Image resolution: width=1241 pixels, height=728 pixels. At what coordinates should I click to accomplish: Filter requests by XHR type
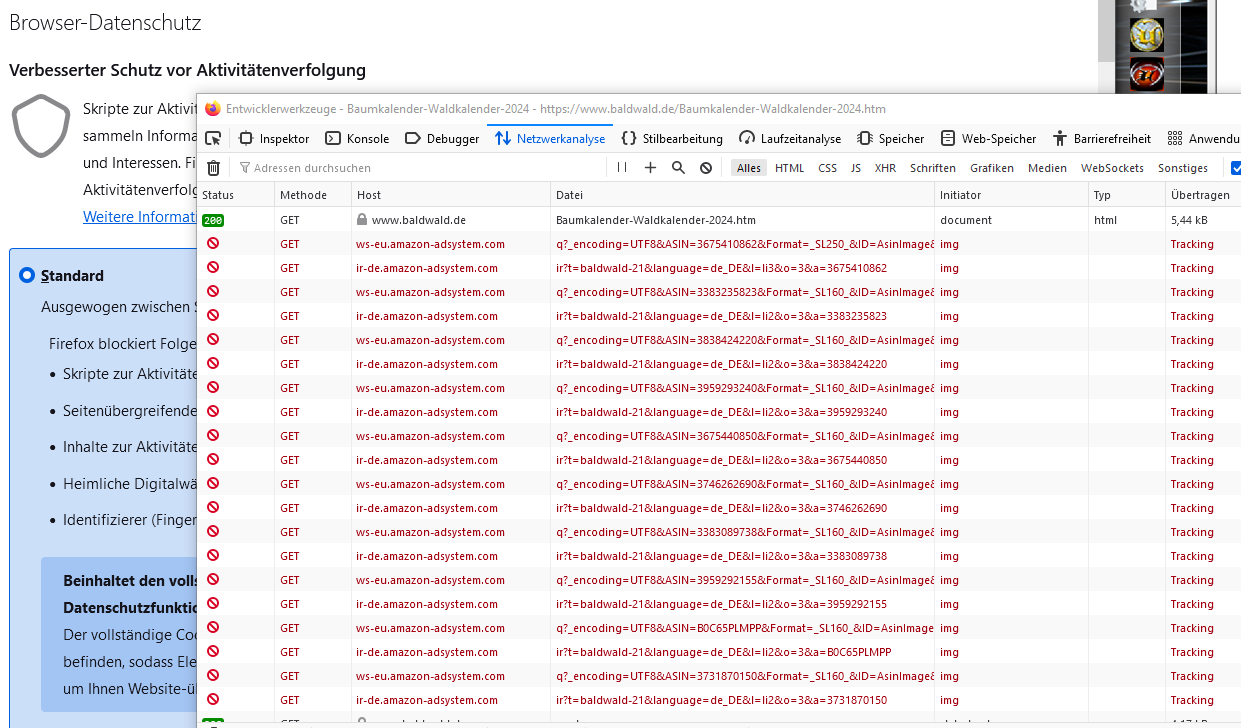[885, 168]
